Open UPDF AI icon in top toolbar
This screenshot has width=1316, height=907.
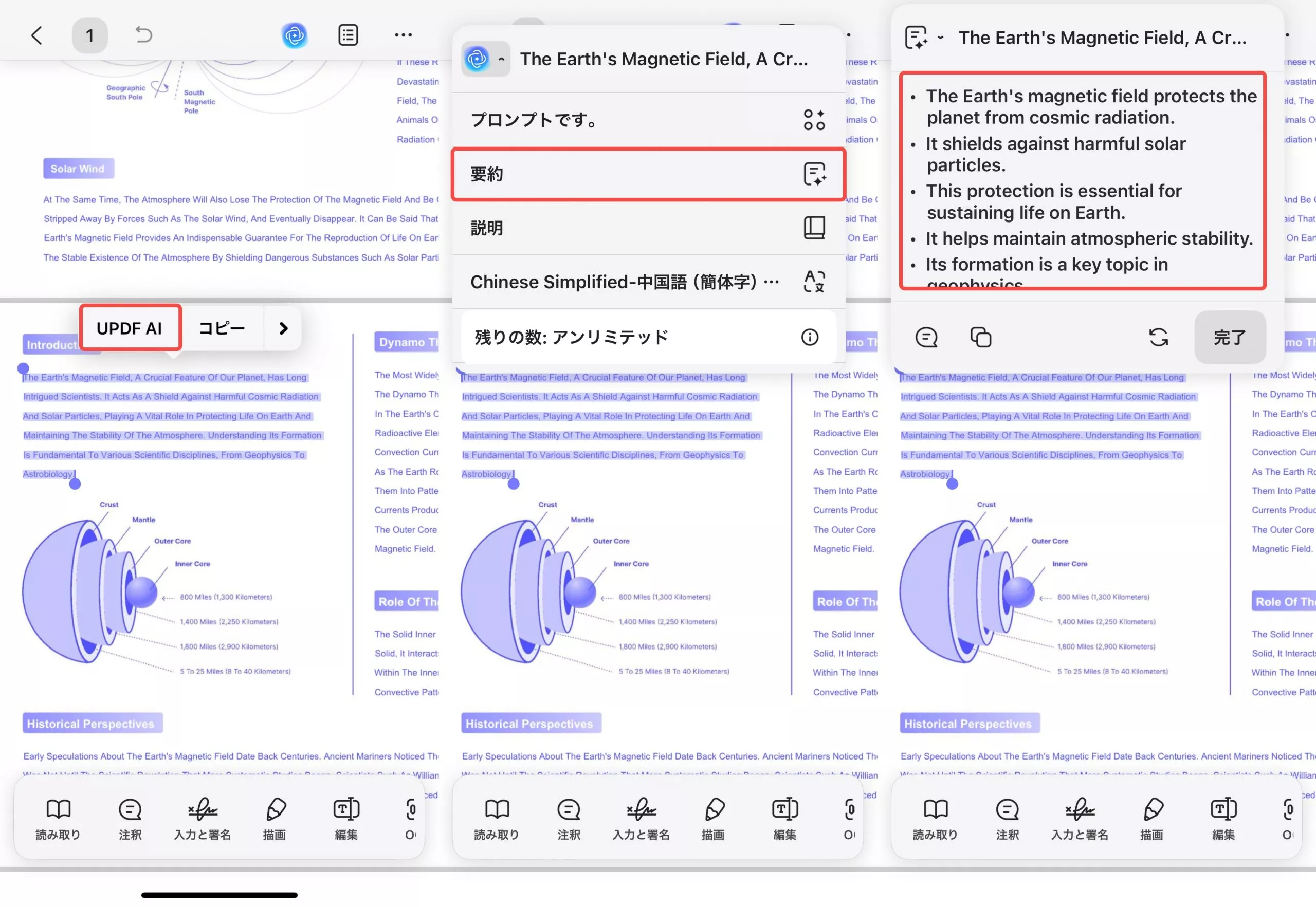[x=295, y=36]
